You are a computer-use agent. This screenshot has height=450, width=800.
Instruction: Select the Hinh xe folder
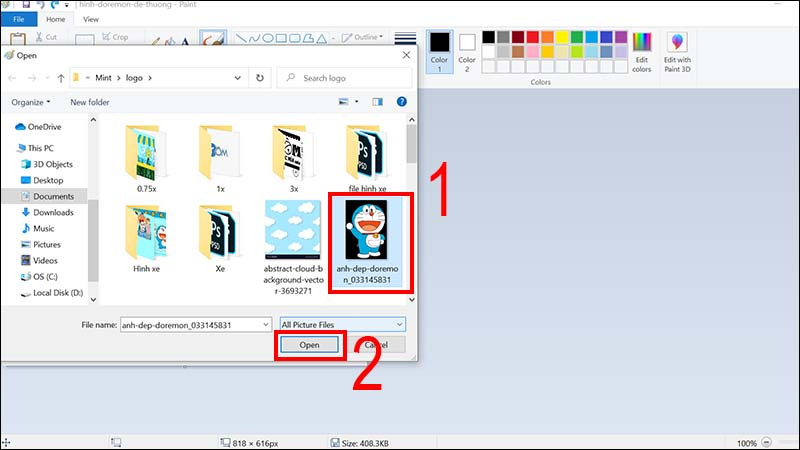pyautogui.click(x=146, y=239)
